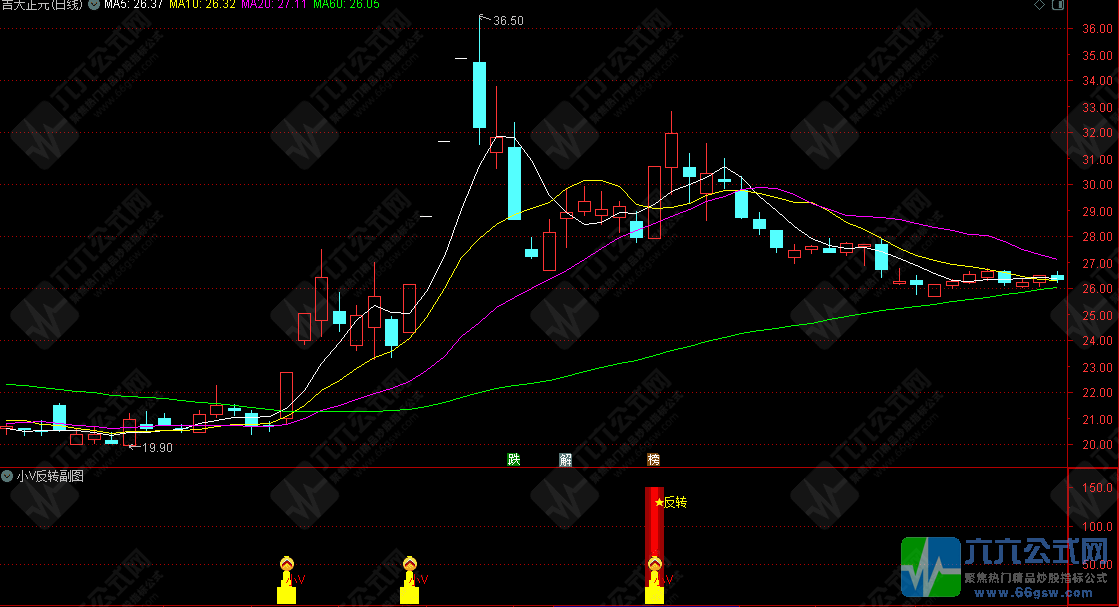The height and width of the screenshot is (607, 1119).
Task: Select the magenta MA20 label
Action: 273,6
